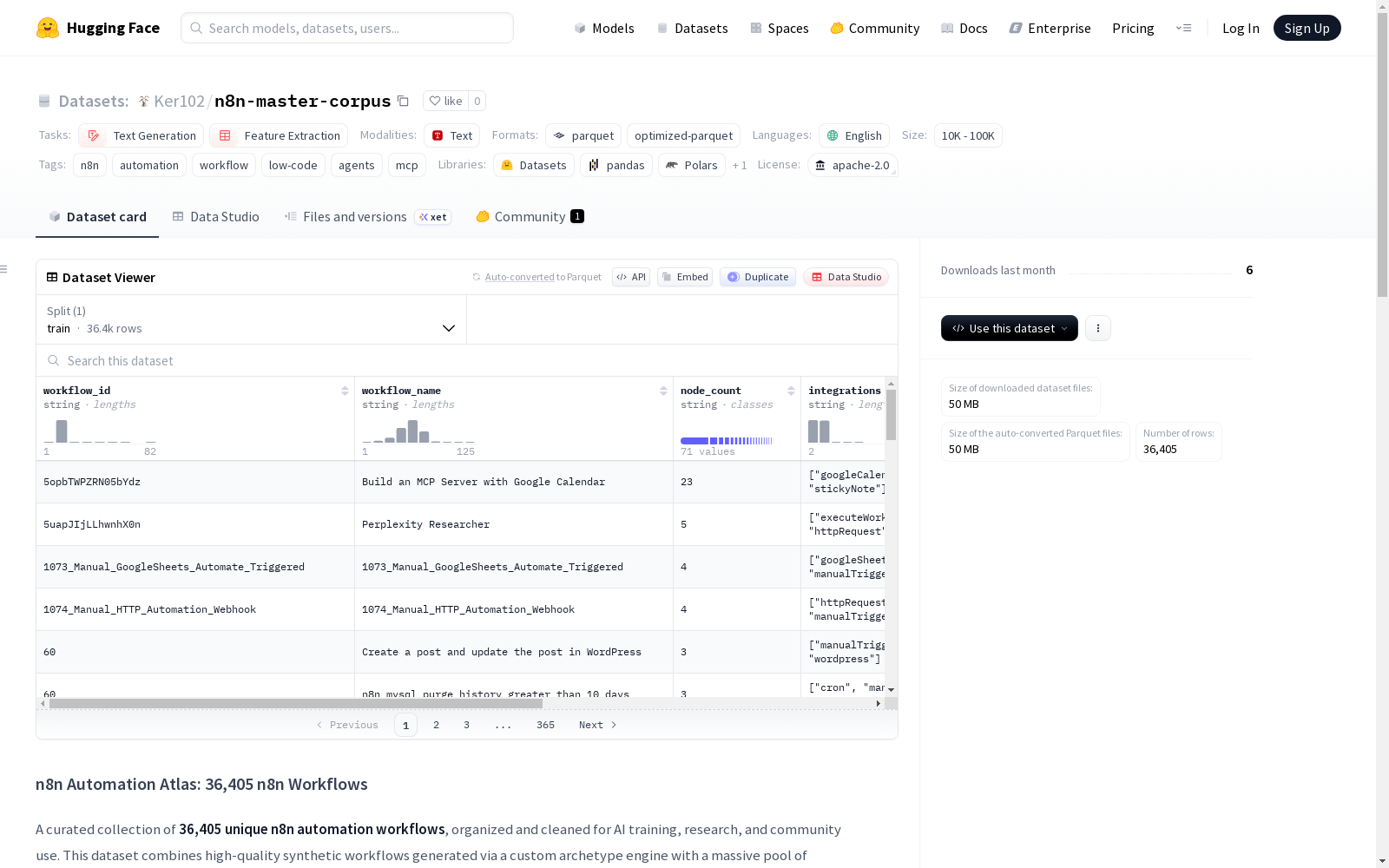Click the Log In link

click(x=1241, y=28)
